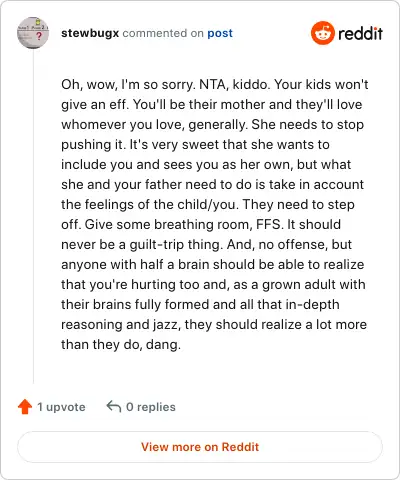Viewport: 400px width, 480px height.
Task: Click the word "jazz" in the comment
Action: (166, 325)
